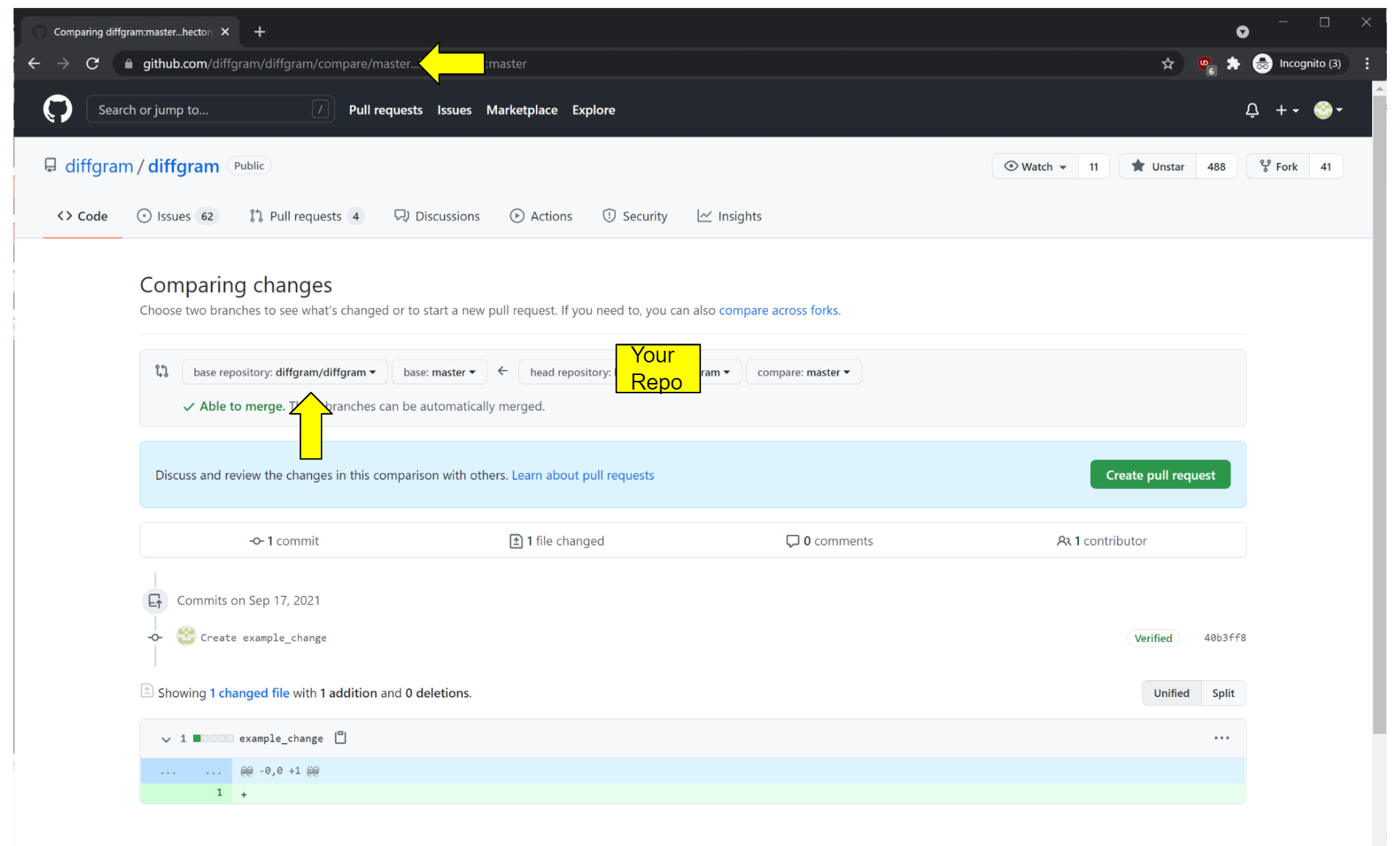Go to the 1 contributor section

[x=1101, y=541]
